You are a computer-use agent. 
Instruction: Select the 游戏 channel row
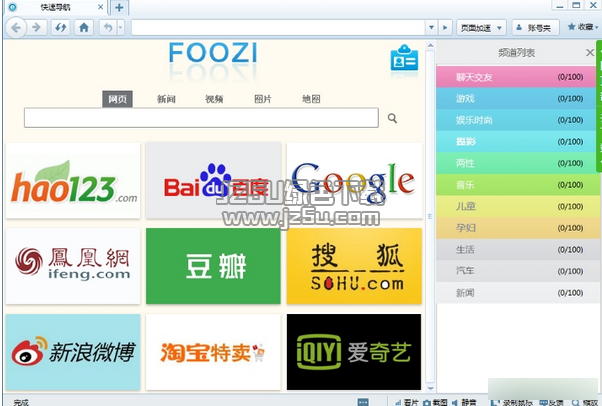516,98
